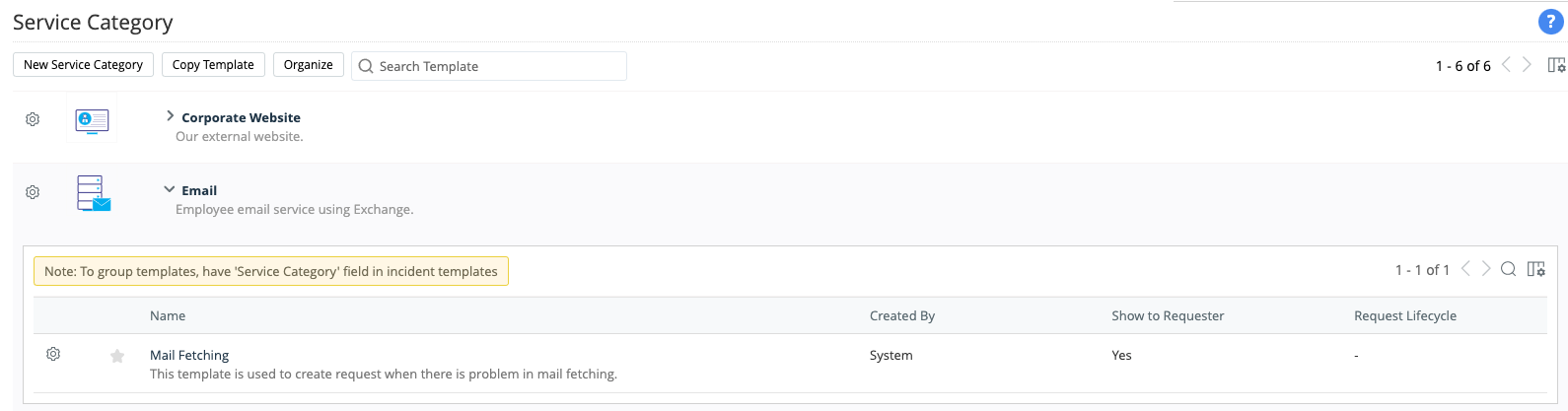The height and width of the screenshot is (411, 1568).
Task: Open column settings for service category list
Action: [1556, 65]
